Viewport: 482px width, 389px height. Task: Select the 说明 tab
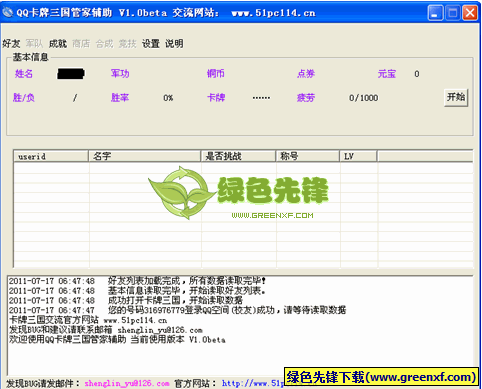[174, 44]
